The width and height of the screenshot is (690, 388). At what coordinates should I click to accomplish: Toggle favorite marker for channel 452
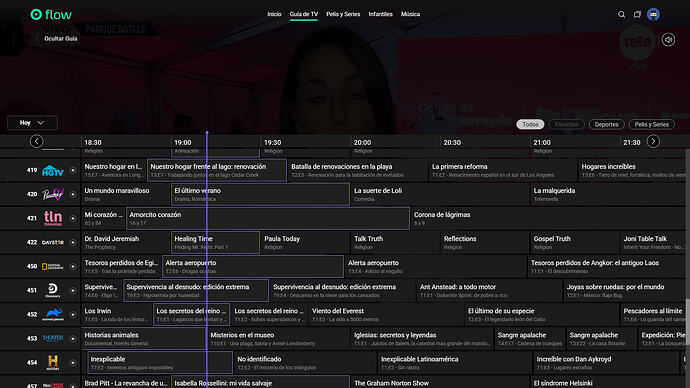point(73,315)
